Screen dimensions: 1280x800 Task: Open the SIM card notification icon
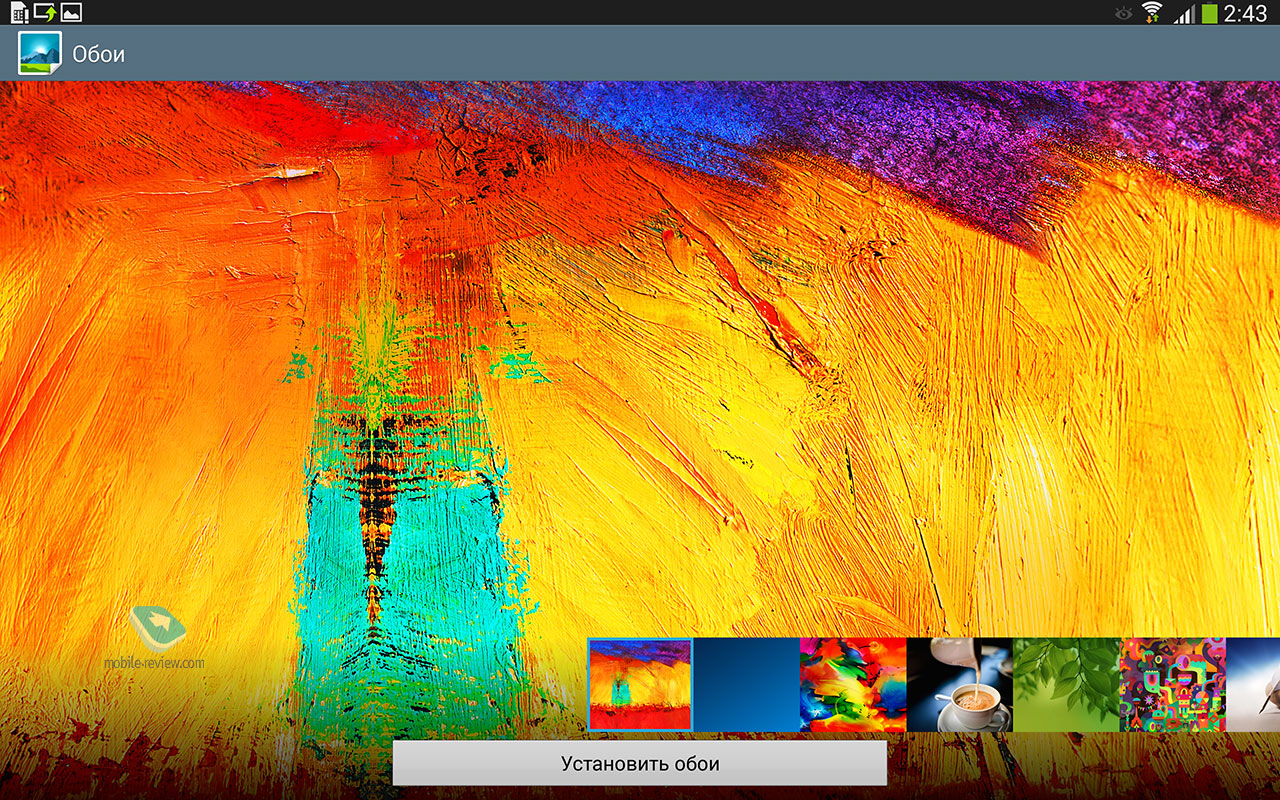tap(19, 13)
